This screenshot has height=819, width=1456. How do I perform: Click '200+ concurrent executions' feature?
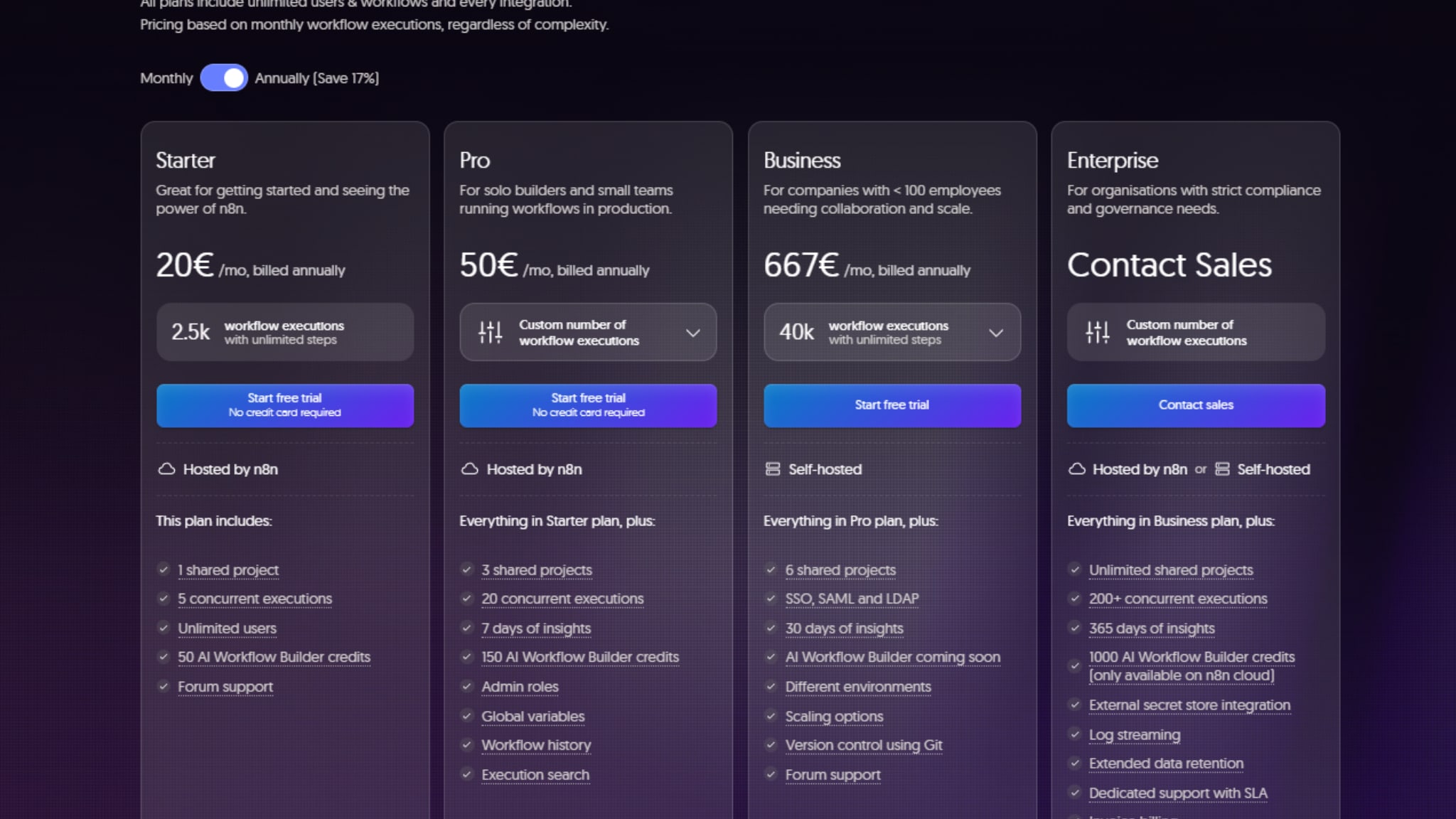click(x=1178, y=599)
